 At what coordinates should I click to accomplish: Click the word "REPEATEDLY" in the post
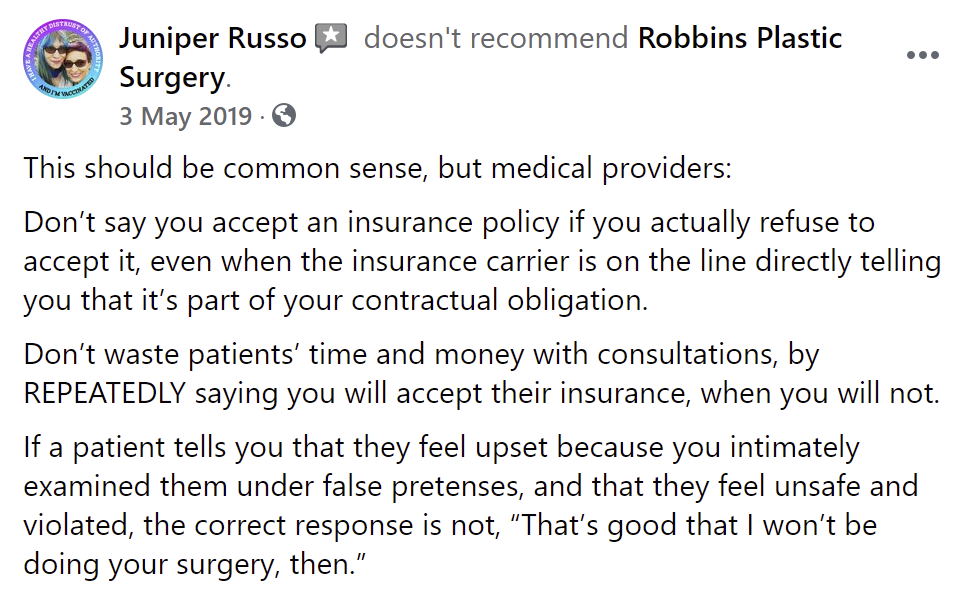click(x=105, y=393)
